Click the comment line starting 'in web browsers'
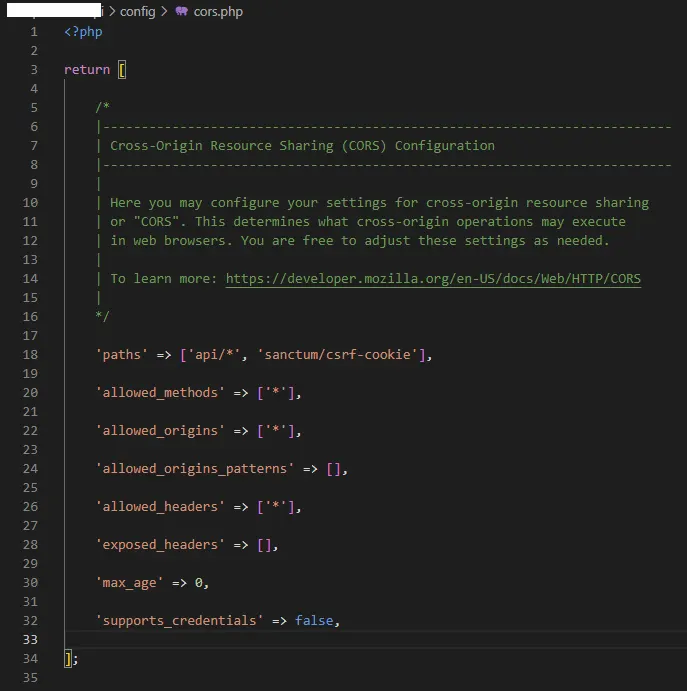This screenshot has width=687, height=691. [360, 241]
